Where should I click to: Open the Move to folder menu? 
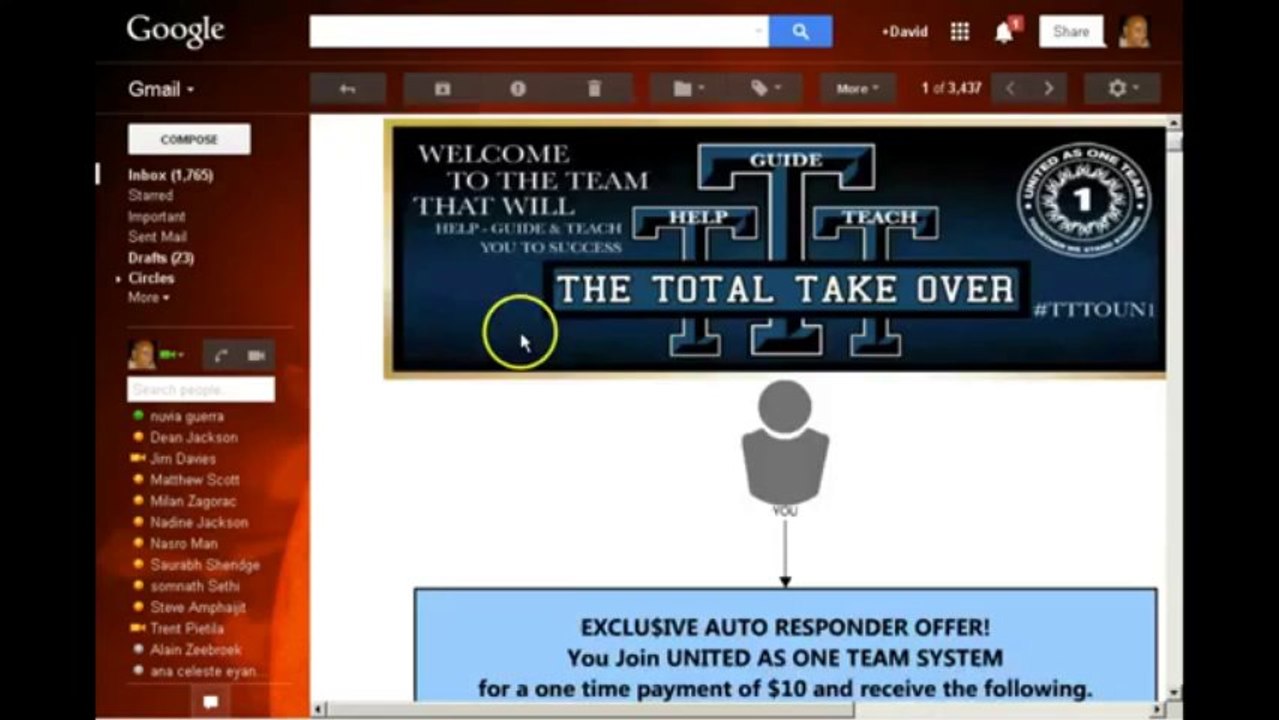[x=688, y=88]
